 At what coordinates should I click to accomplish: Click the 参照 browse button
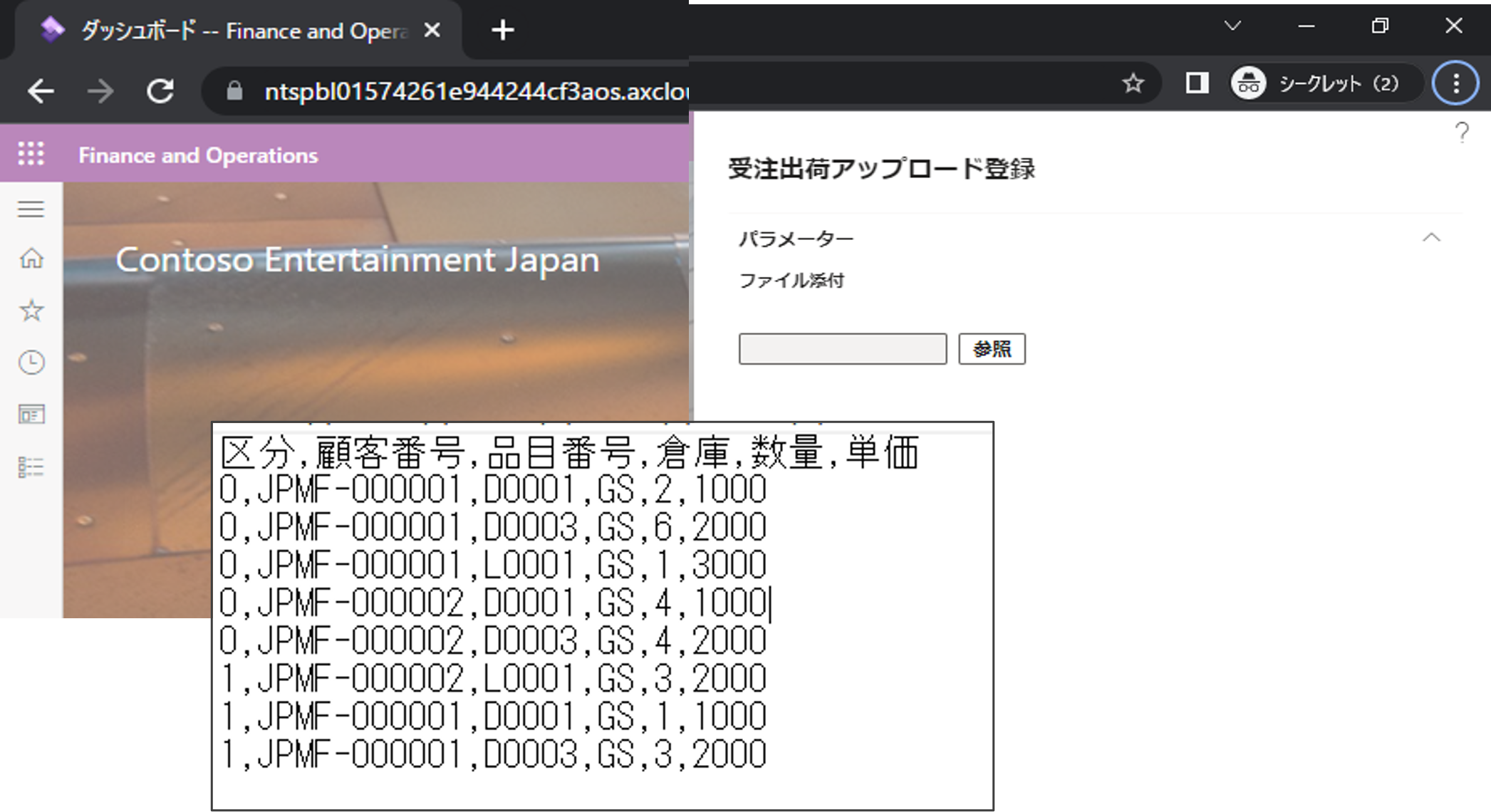click(x=991, y=349)
